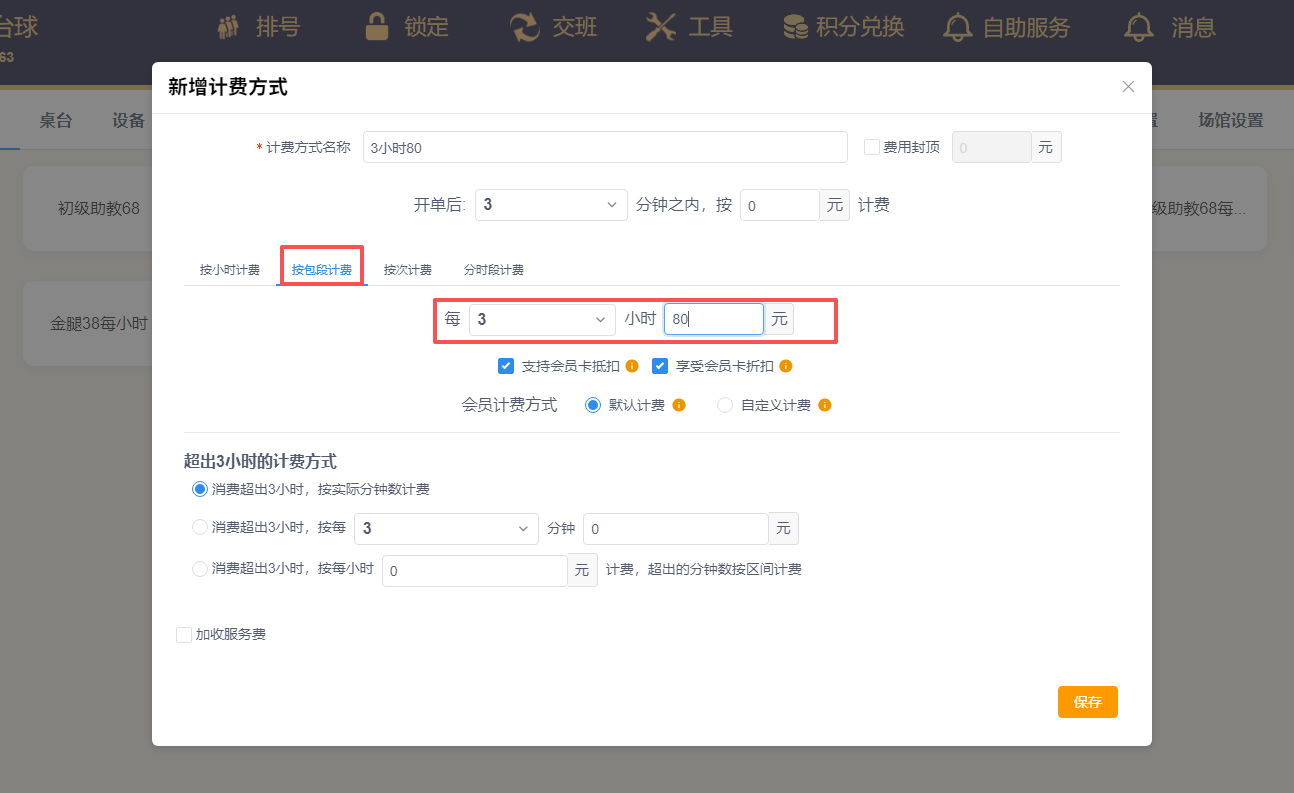Select the 自定义计费 radio button
Screen dimensions: 1294x793
(x=725, y=405)
